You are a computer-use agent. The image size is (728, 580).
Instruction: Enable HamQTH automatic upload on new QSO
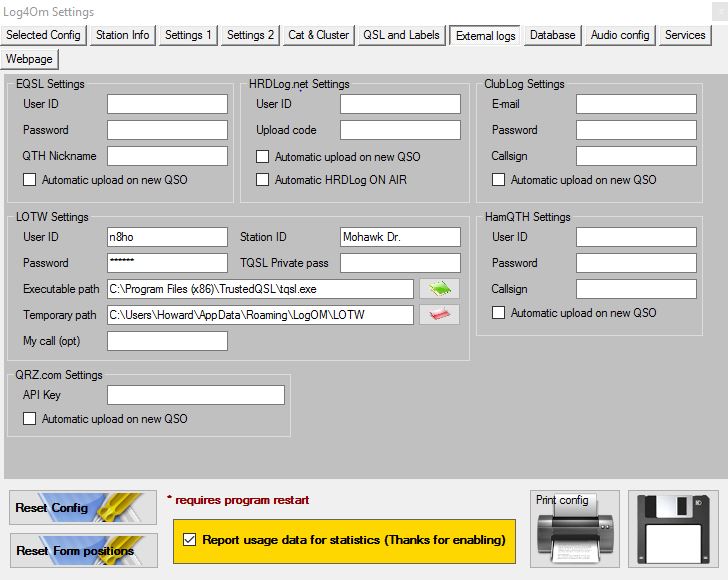[498, 313]
